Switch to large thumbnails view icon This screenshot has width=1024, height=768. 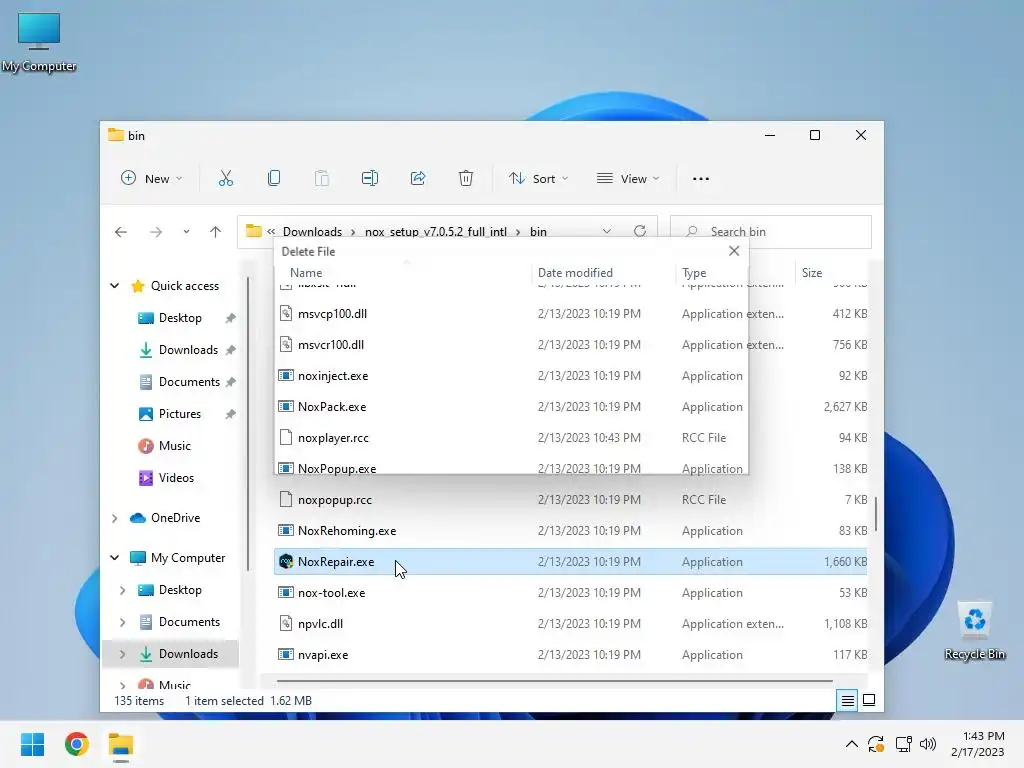[869, 701]
